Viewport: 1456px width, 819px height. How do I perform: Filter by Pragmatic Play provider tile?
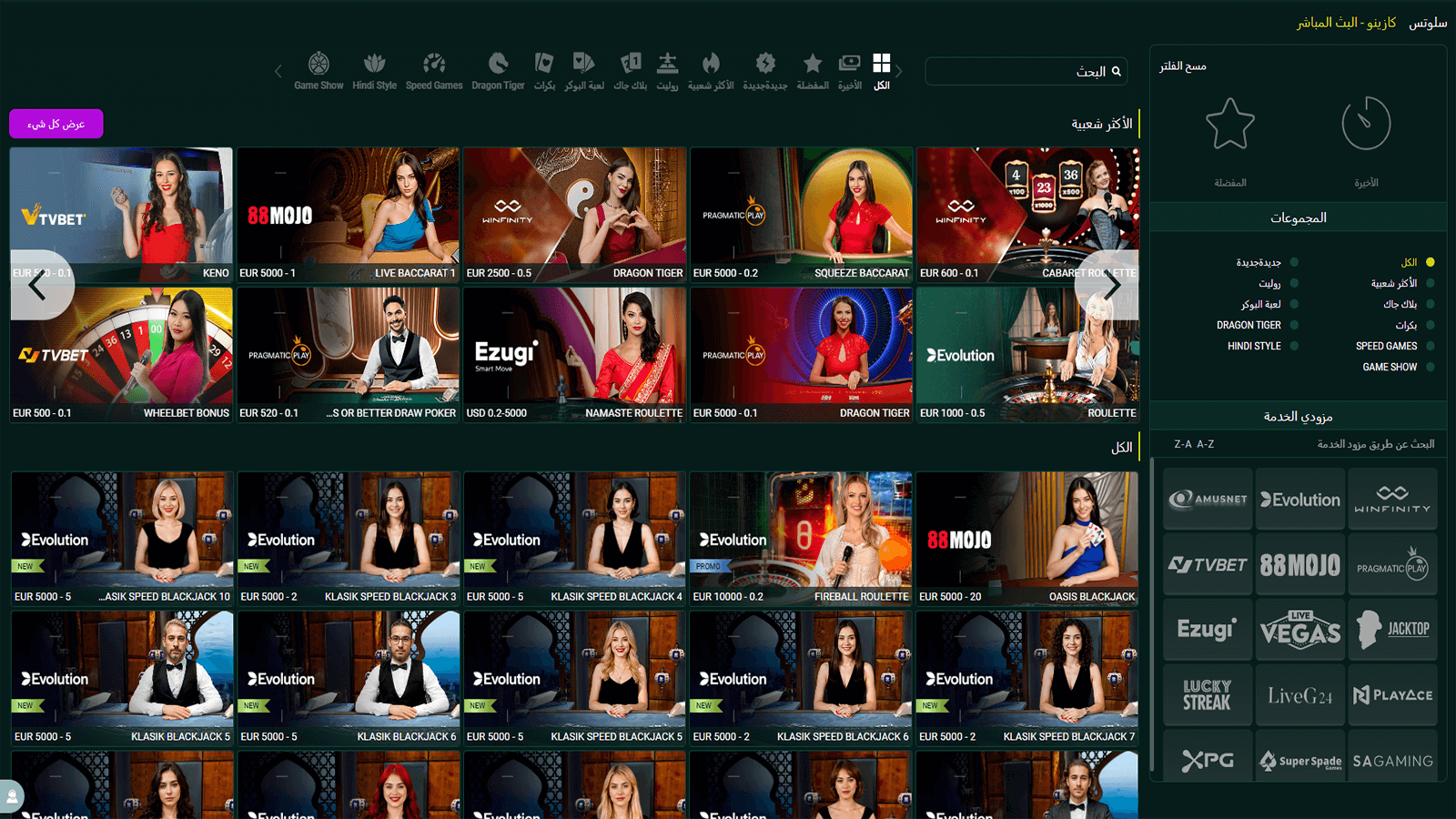[1392, 564]
